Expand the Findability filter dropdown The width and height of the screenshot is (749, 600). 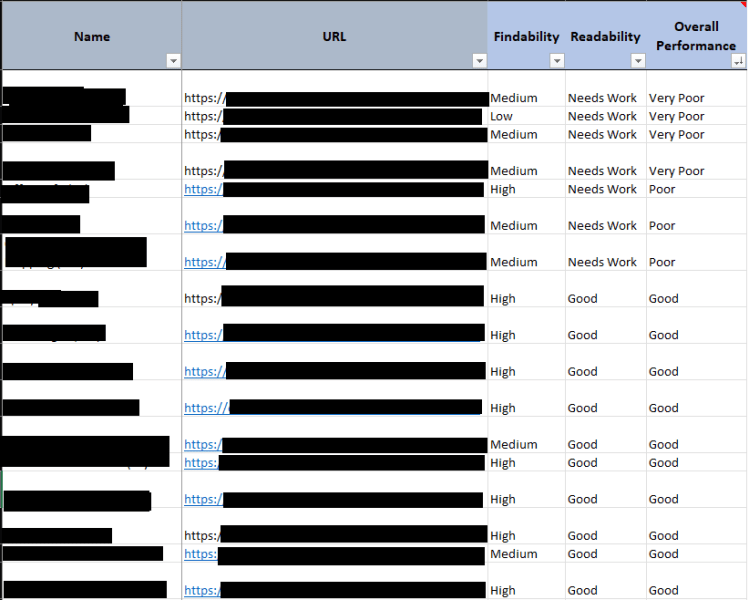(557, 61)
